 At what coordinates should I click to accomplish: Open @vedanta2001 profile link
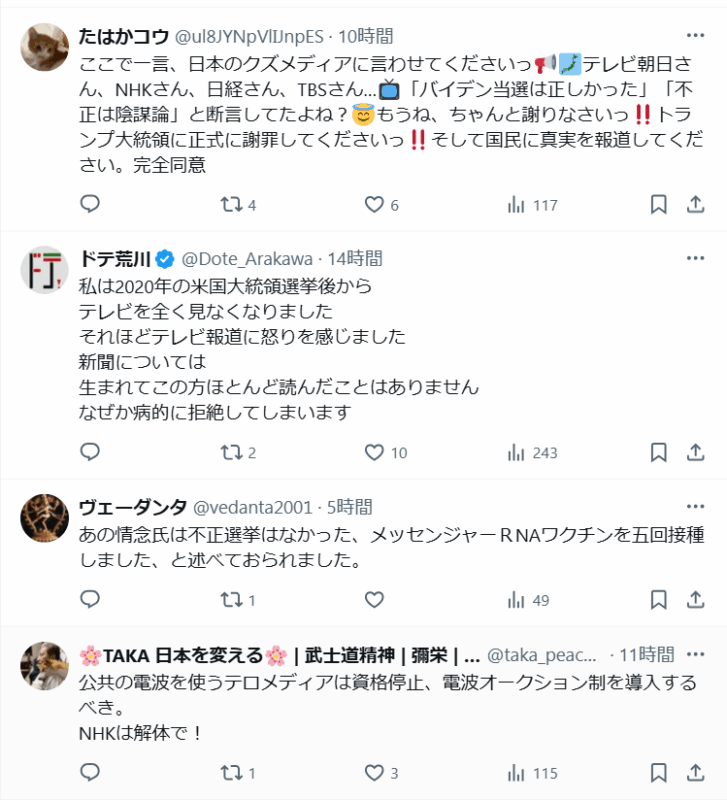(x=251, y=507)
